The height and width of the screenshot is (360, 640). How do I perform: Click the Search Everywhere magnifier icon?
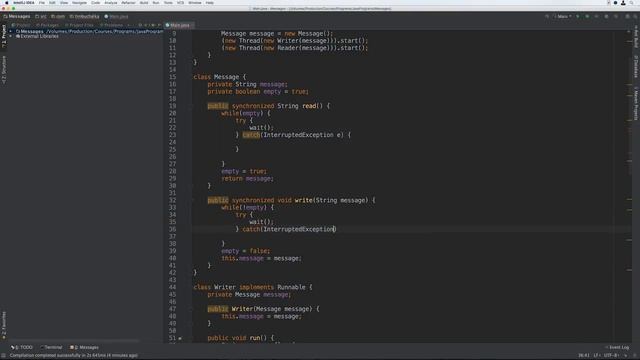point(636,16)
